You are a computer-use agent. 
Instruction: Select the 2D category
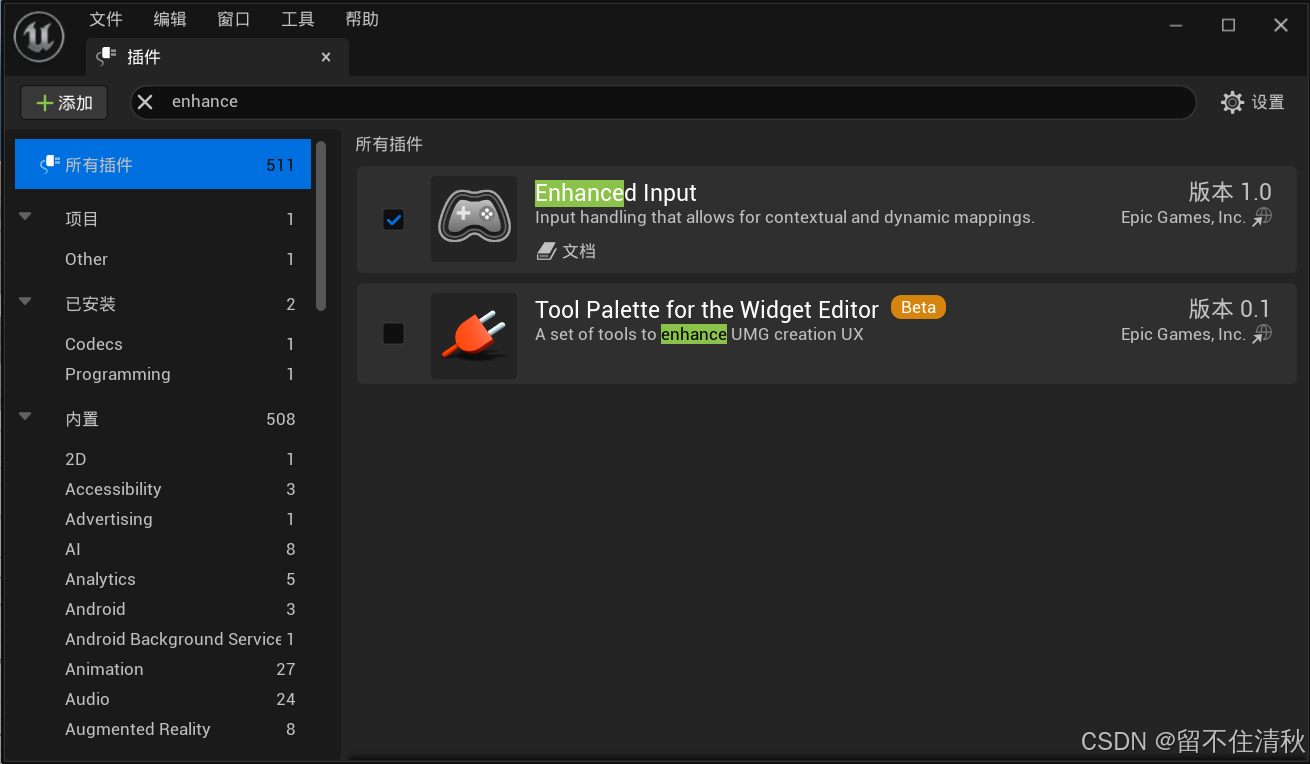(163, 459)
